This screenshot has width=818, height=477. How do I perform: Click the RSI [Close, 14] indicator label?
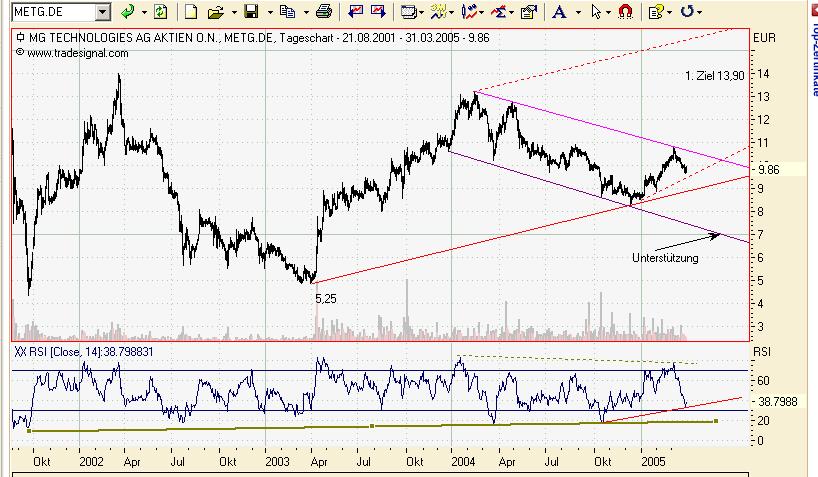click(x=84, y=352)
